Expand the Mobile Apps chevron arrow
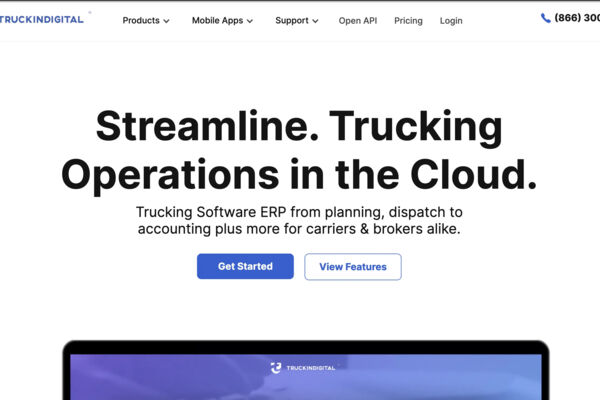This screenshot has width=600, height=400. 250,21
